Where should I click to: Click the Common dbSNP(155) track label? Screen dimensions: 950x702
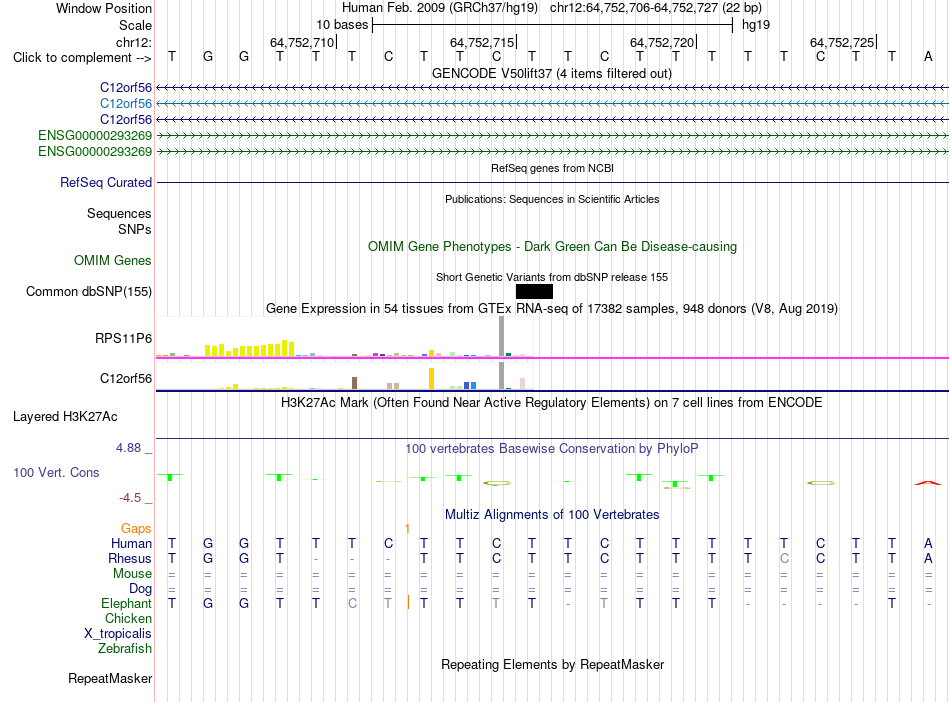pyautogui.click(x=88, y=291)
